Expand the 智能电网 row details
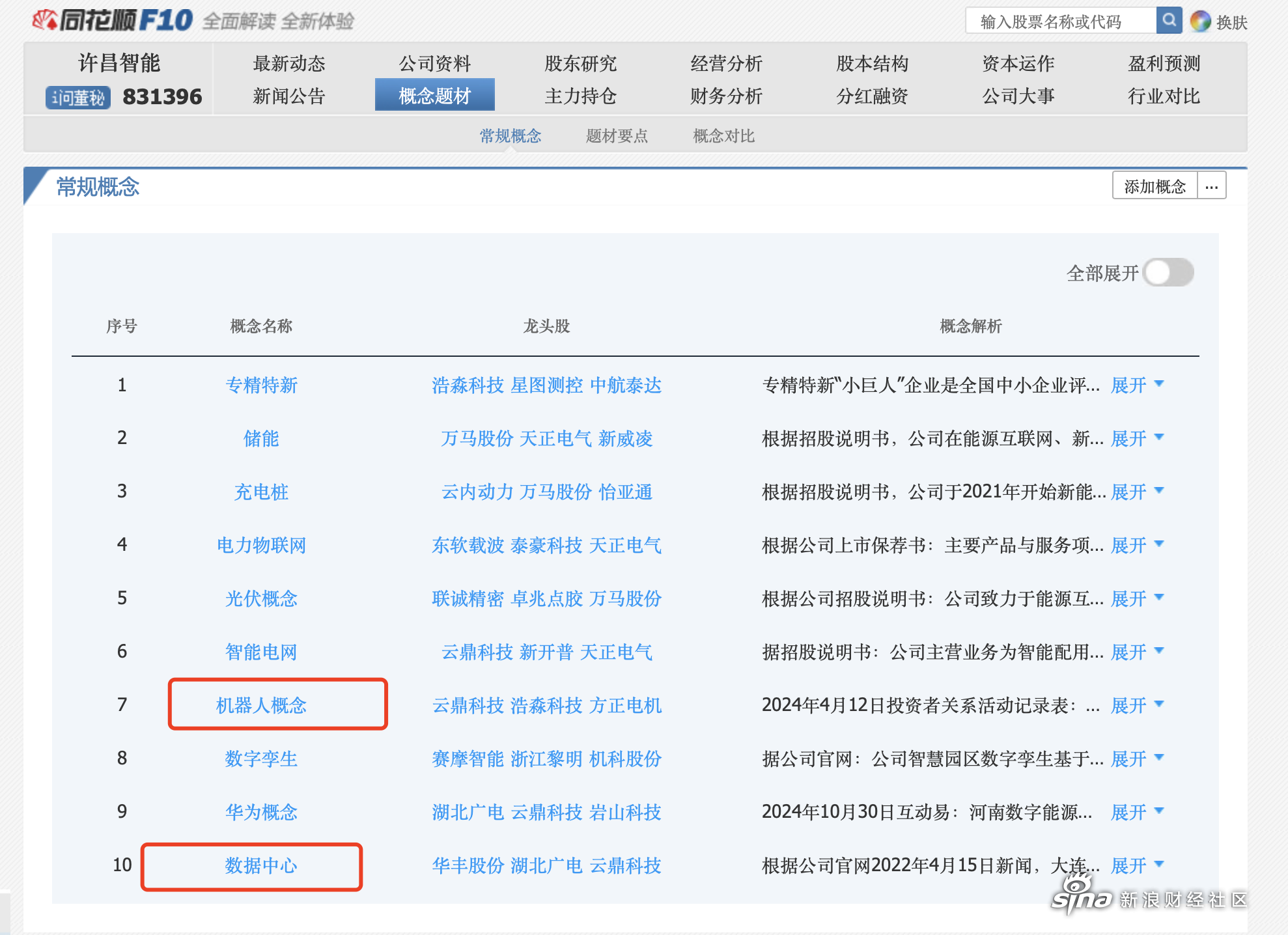This screenshot has width=1288, height=935. (x=1137, y=652)
